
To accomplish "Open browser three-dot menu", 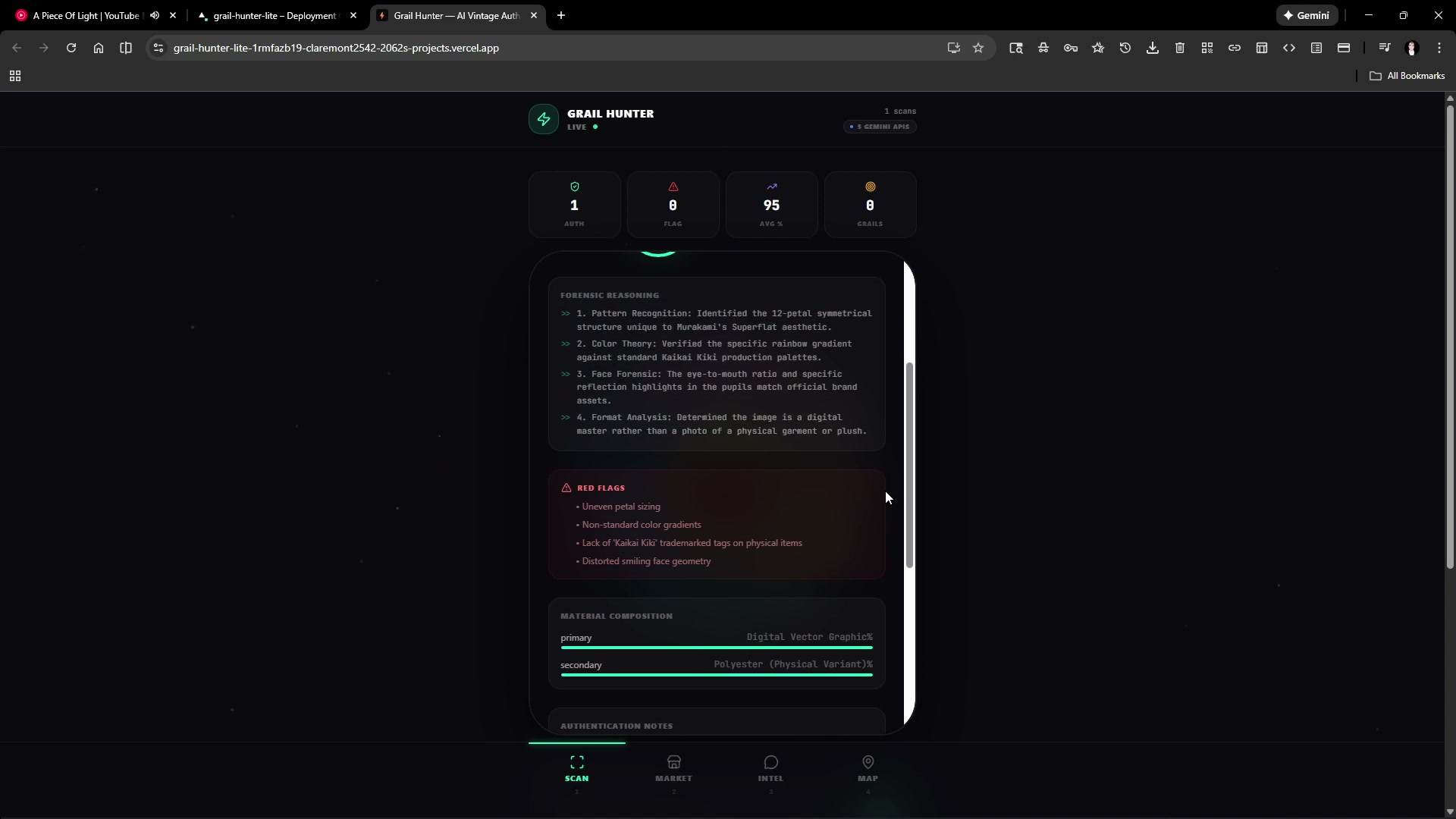I will click(x=1439, y=48).
